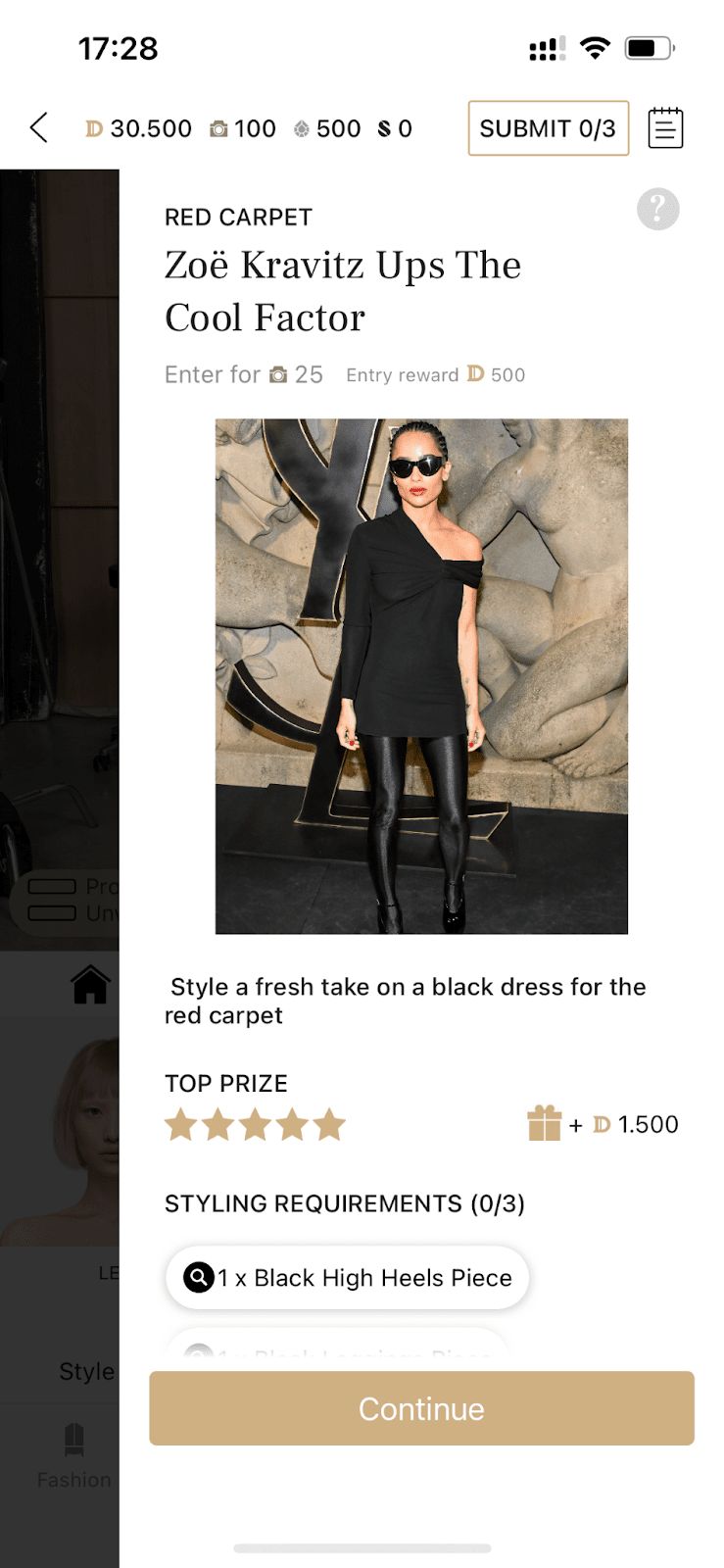The width and height of the screenshot is (724, 1568).
Task: Select the Black High Heels Piece requirement
Action: pyautogui.click(x=348, y=1277)
